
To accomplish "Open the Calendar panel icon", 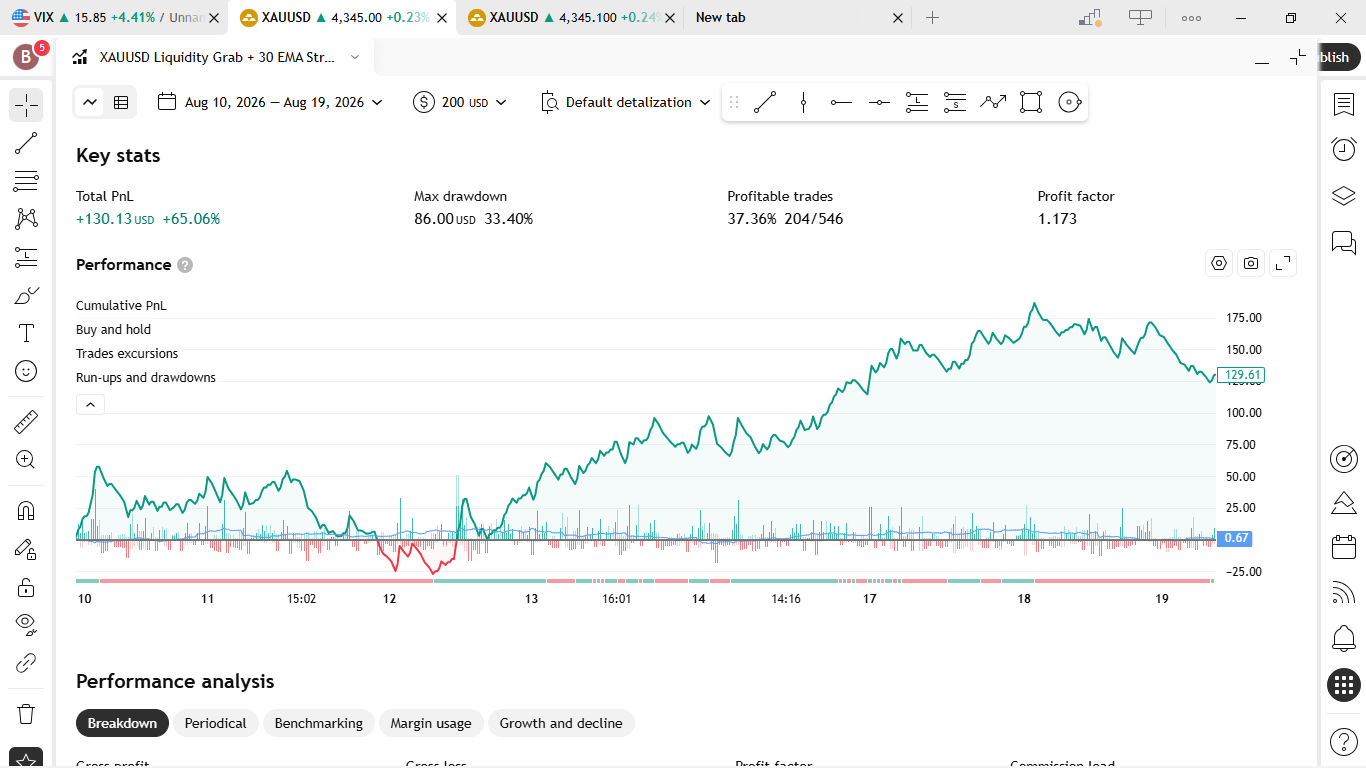I will coord(1343,546).
